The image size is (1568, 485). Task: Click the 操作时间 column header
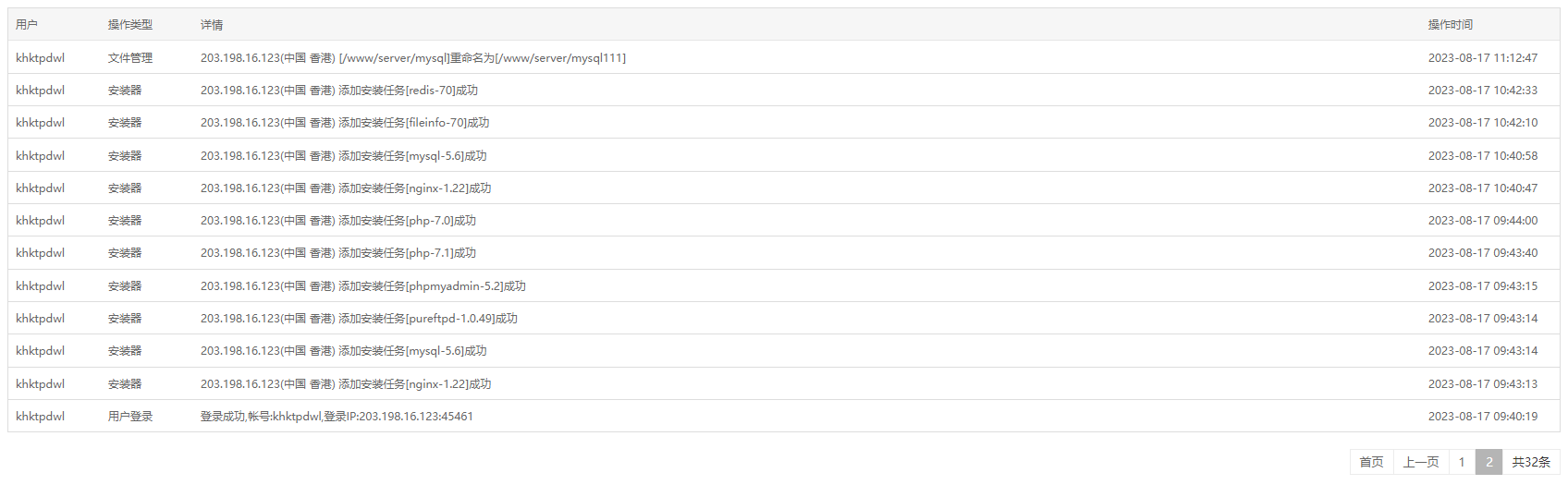[x=1451, y=25]
